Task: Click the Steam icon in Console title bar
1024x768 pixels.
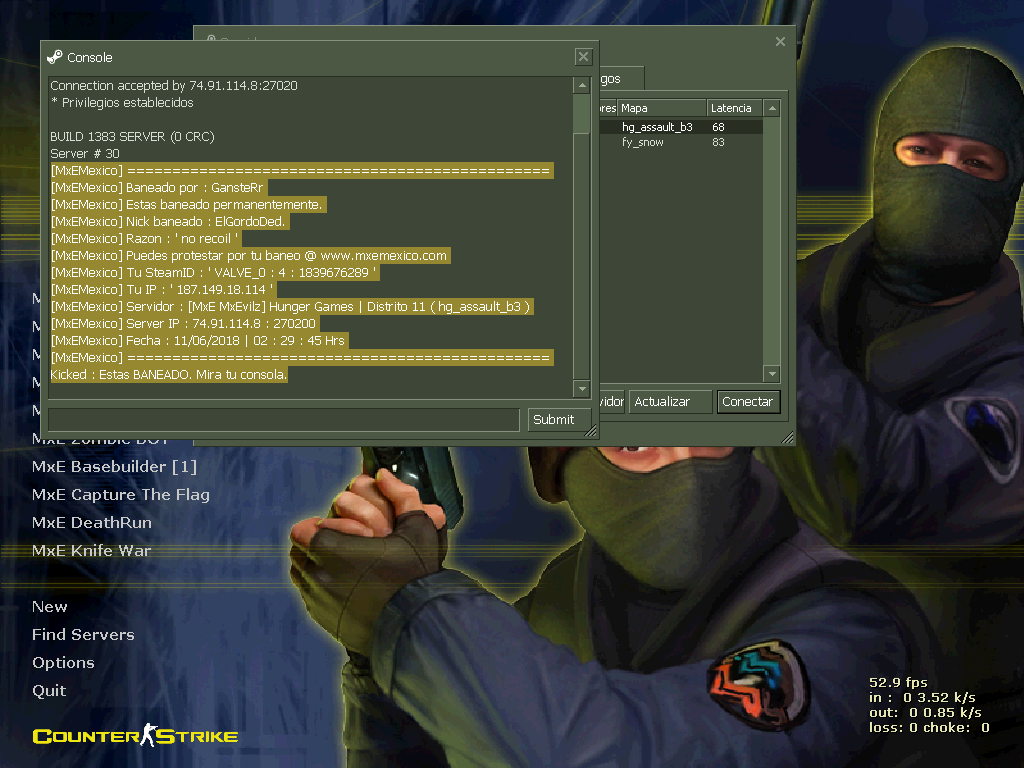Action: tap(55, 57)
